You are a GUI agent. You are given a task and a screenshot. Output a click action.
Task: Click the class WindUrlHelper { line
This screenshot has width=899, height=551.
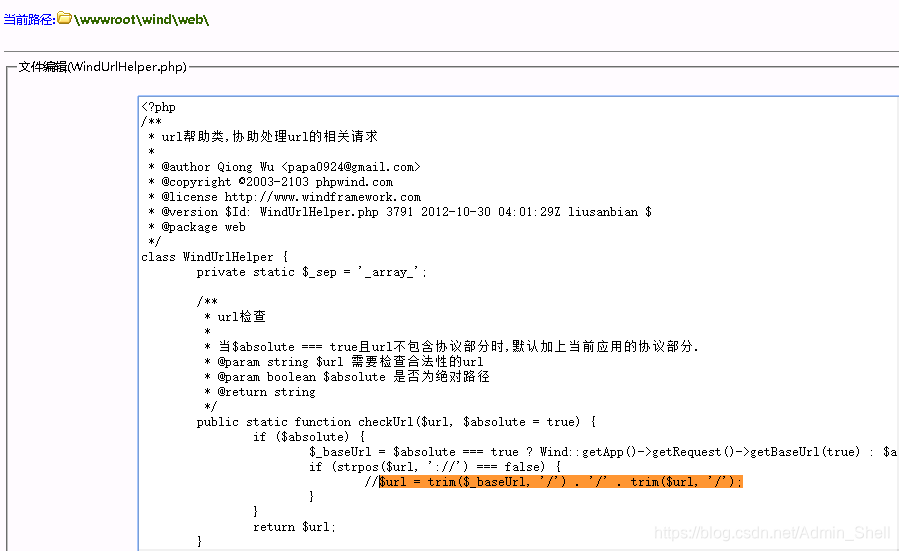tap(215, 257)
